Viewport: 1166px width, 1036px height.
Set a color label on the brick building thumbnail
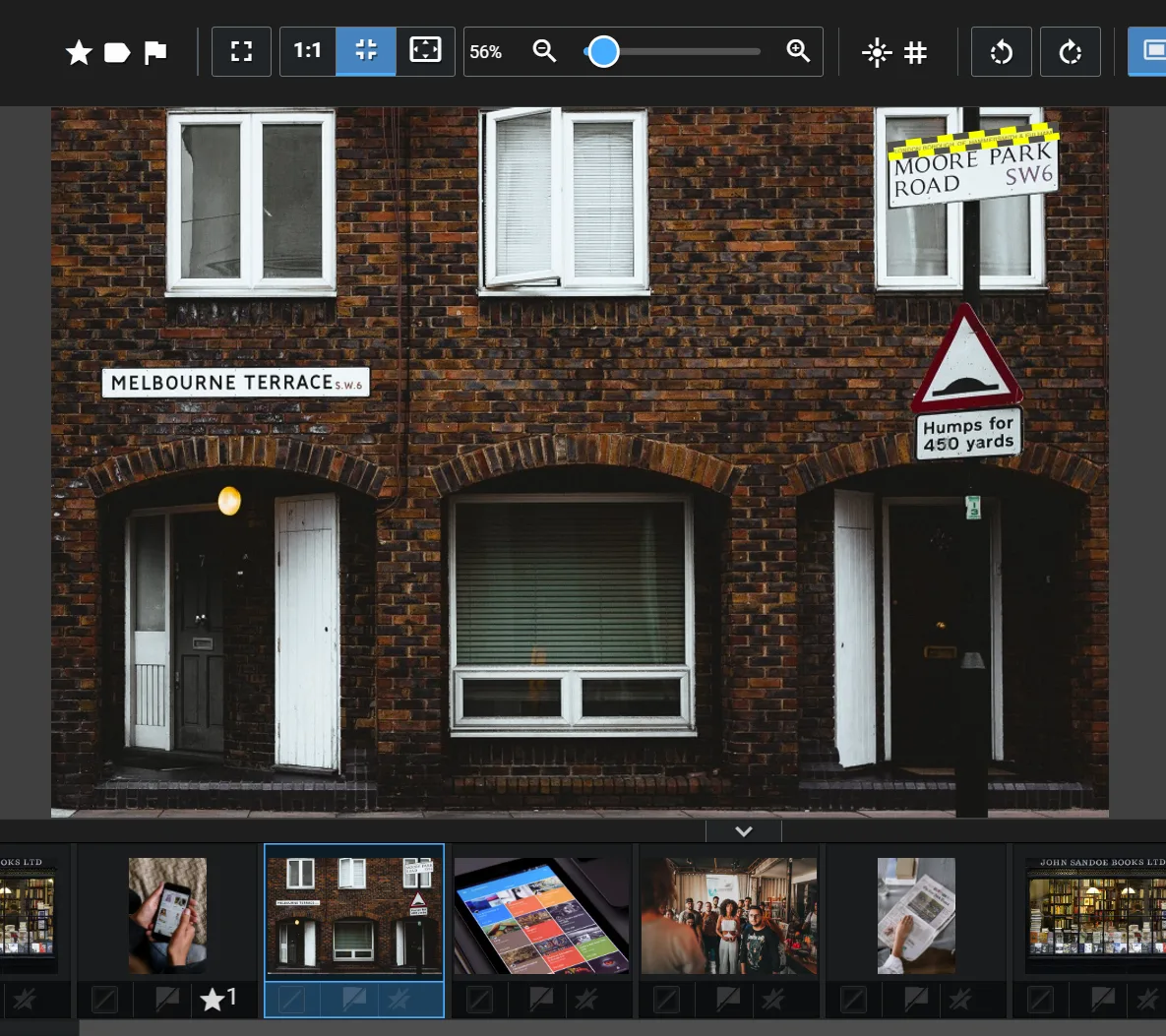pos(291,1000)
